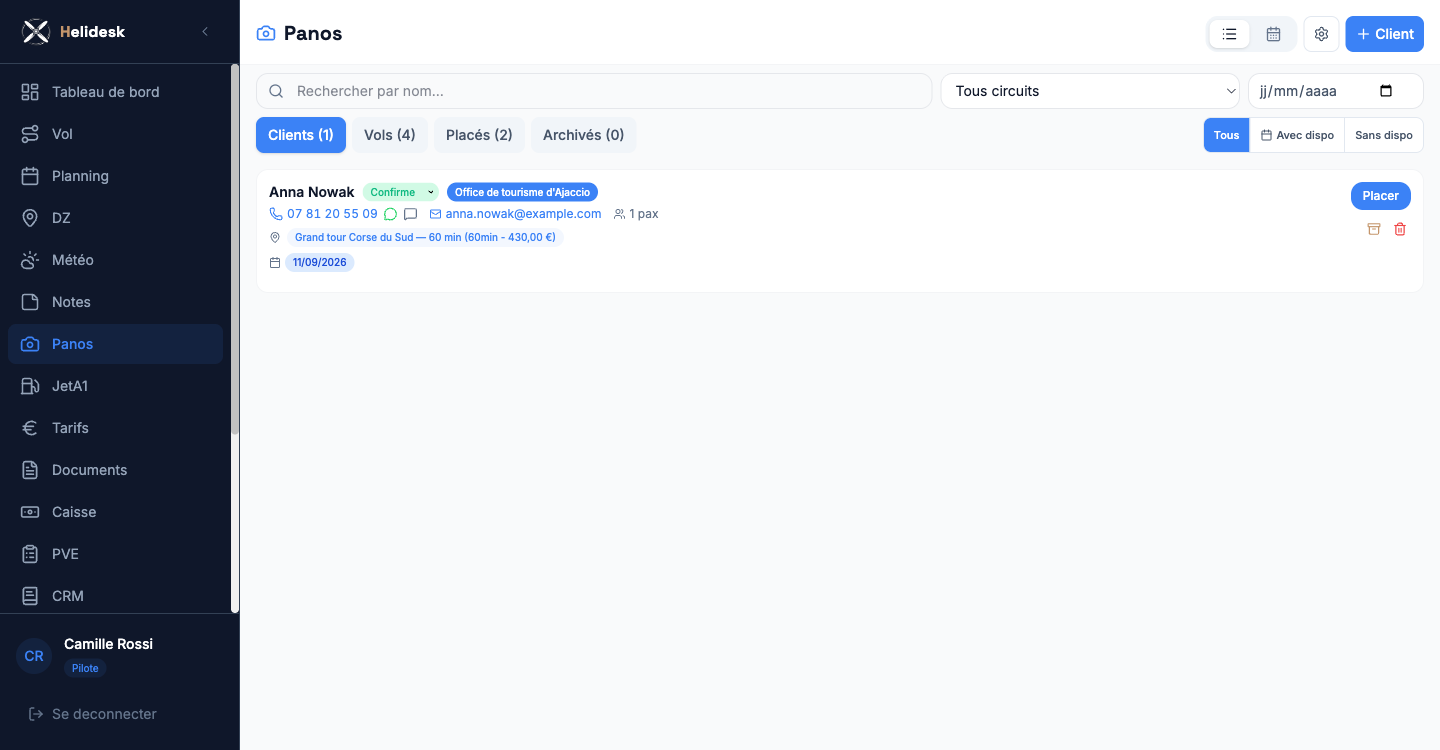Select the Placés (2) tab
Image resolution: width=1440 pixels, height=750 pixels.
coord(479,135)
